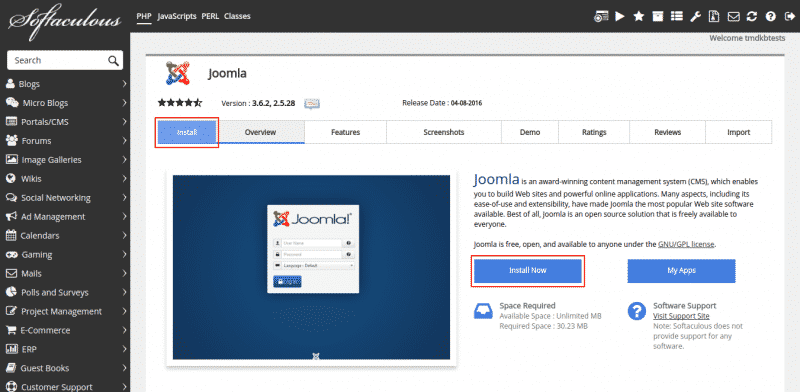
Task: Expand the ERP category
Action: click(x=65, y=349)
